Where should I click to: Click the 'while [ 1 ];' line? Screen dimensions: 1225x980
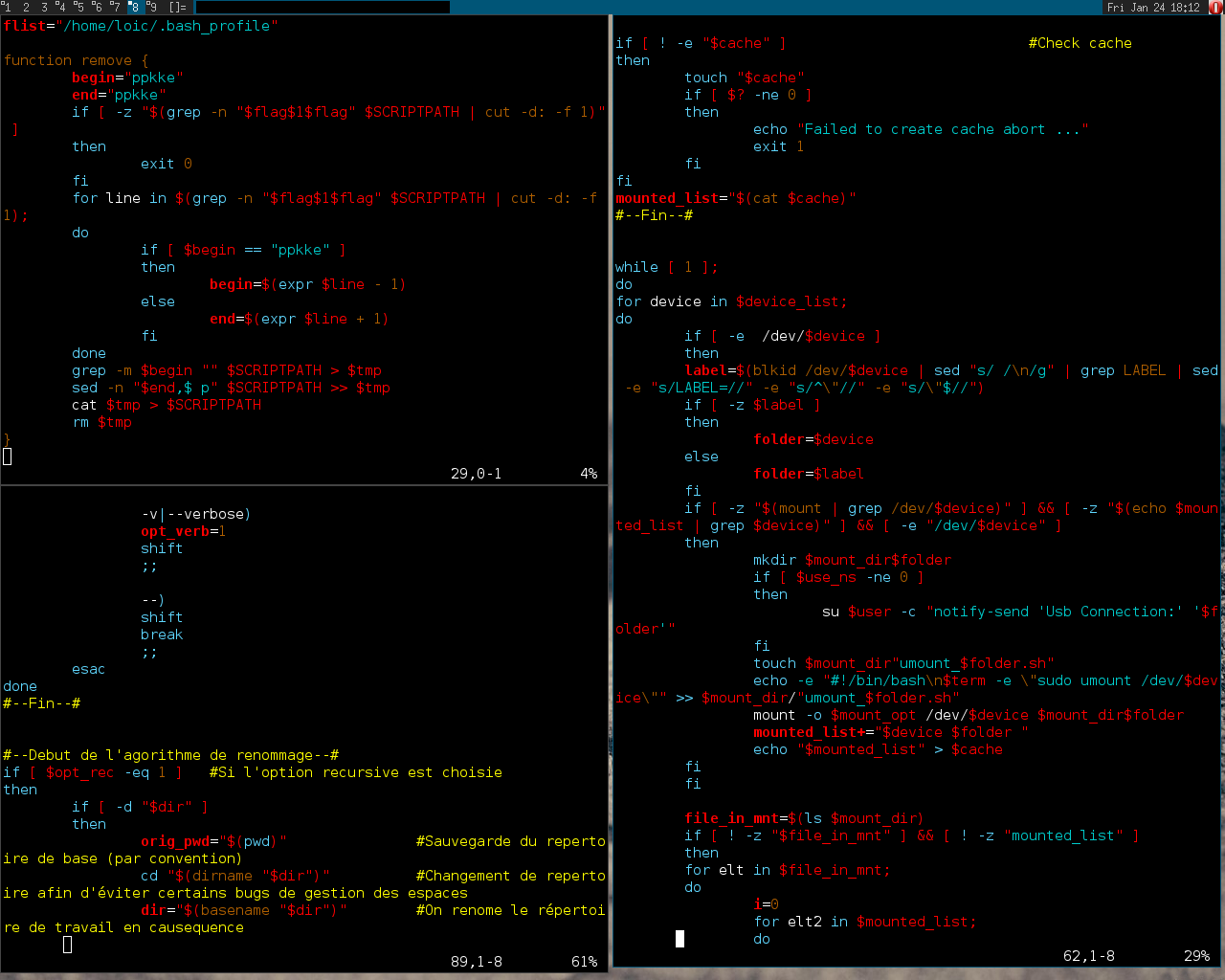[667, 267]
